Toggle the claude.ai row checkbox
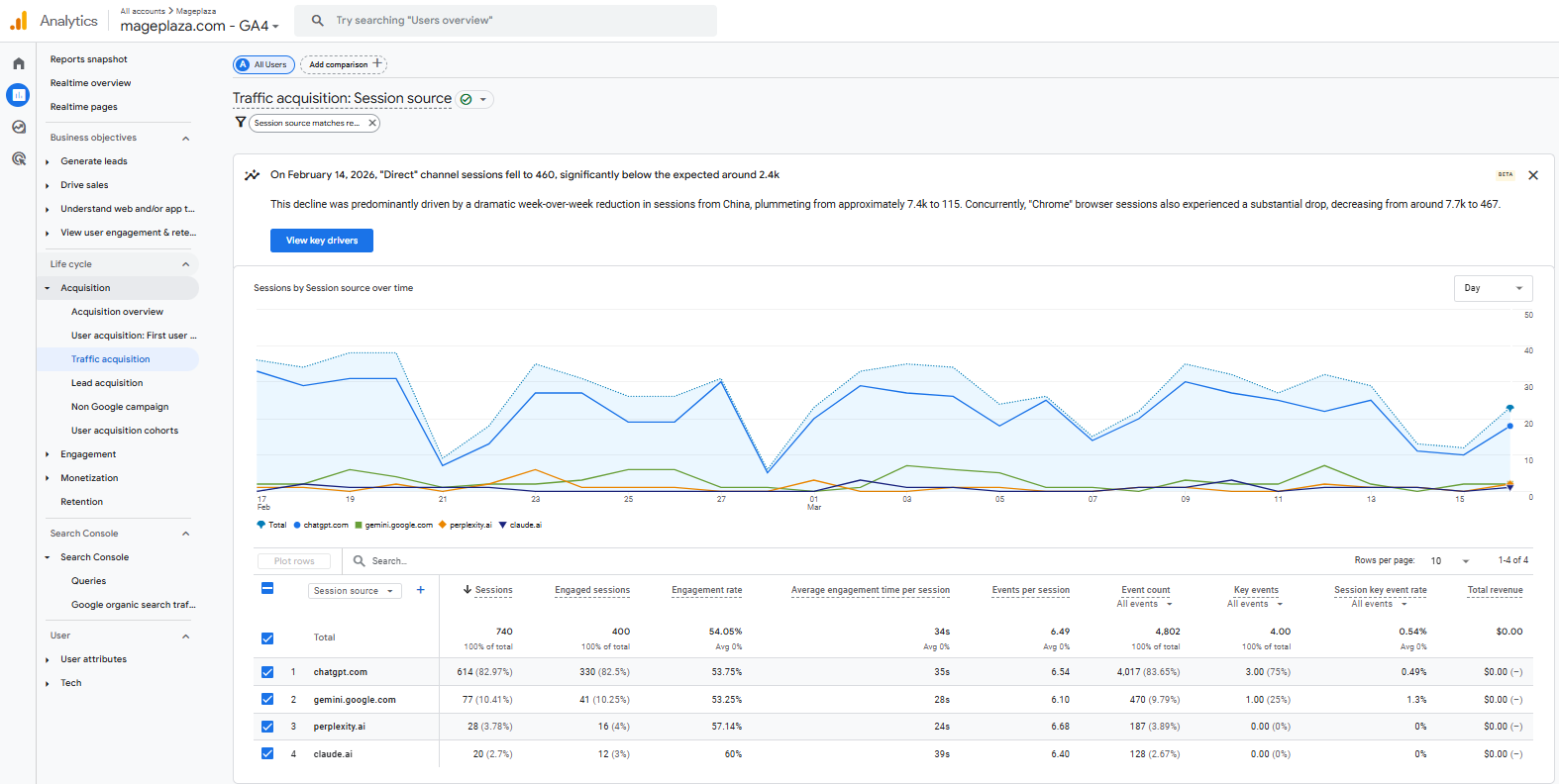The image size is (1559, 784). [267, 753]
